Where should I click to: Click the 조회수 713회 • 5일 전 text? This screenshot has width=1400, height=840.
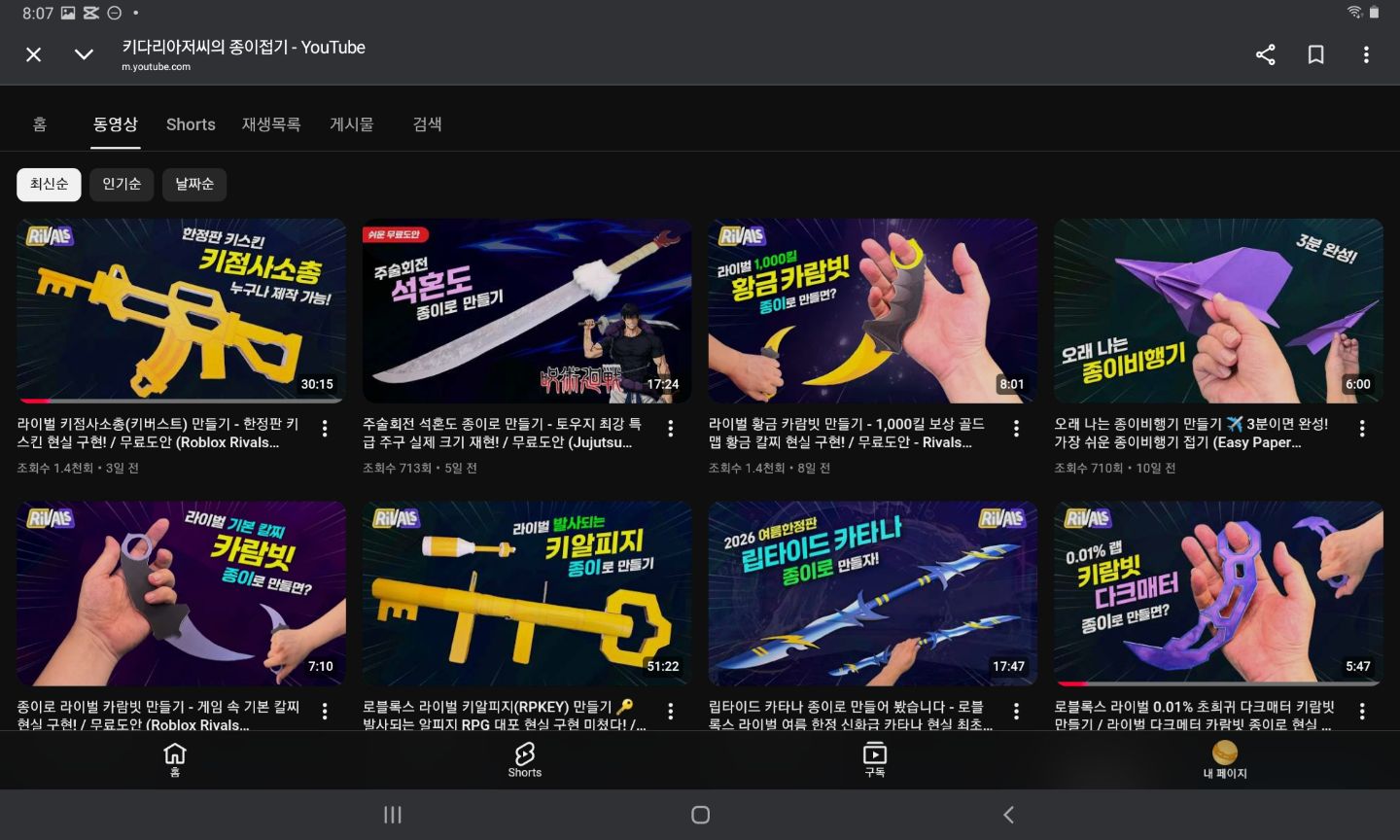pos(420,469)
